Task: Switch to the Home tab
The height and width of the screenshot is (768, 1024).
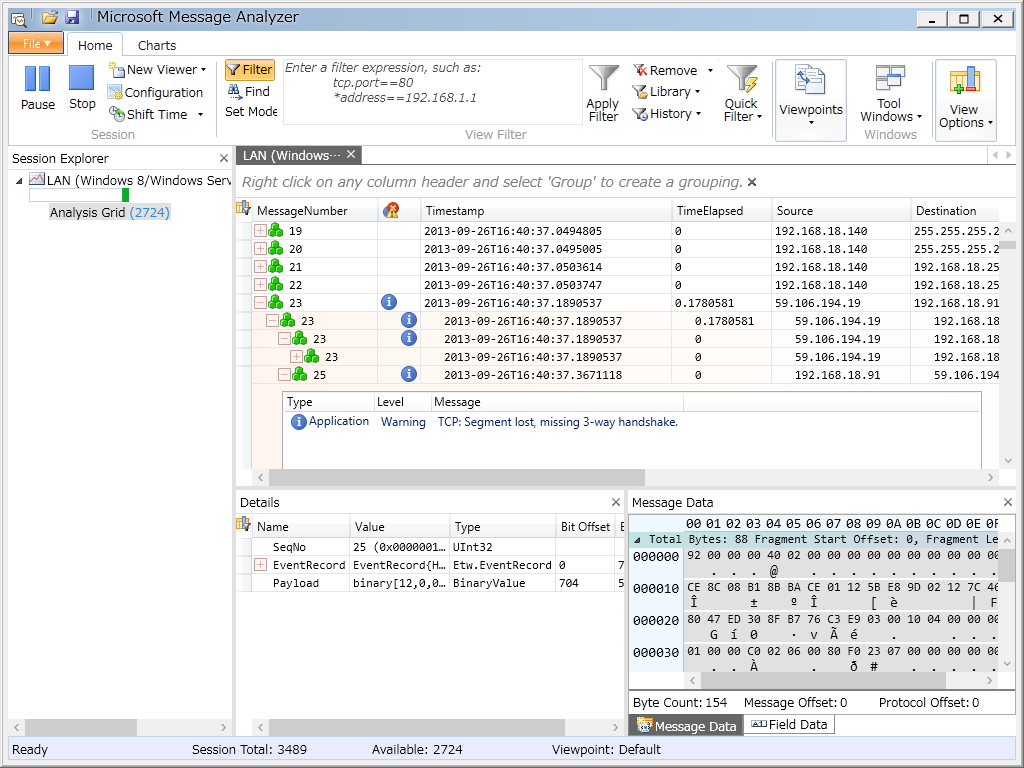Action: pos(95,45)
